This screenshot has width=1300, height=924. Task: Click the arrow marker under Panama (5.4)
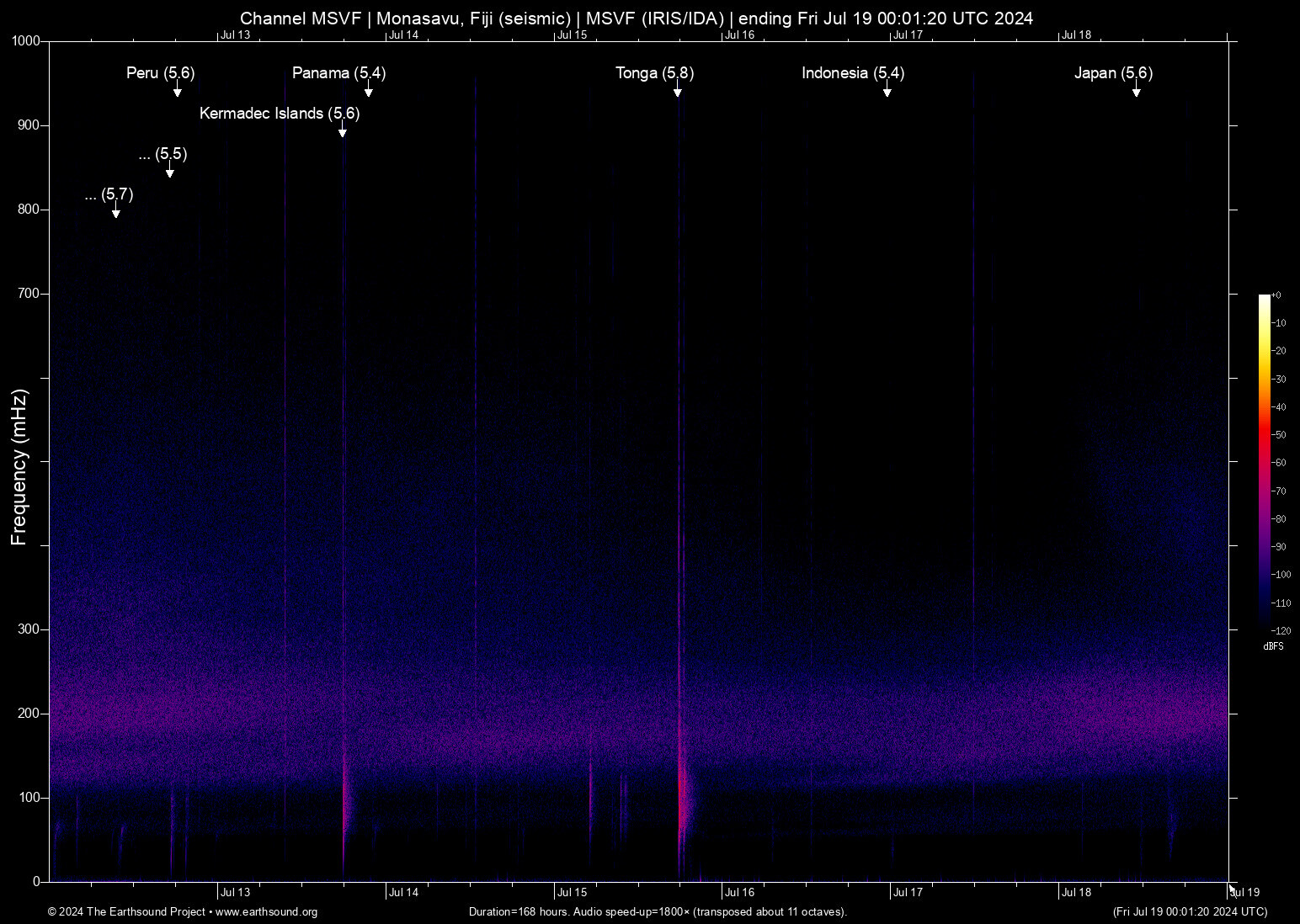pyautogui.click(x=368, y=90)
